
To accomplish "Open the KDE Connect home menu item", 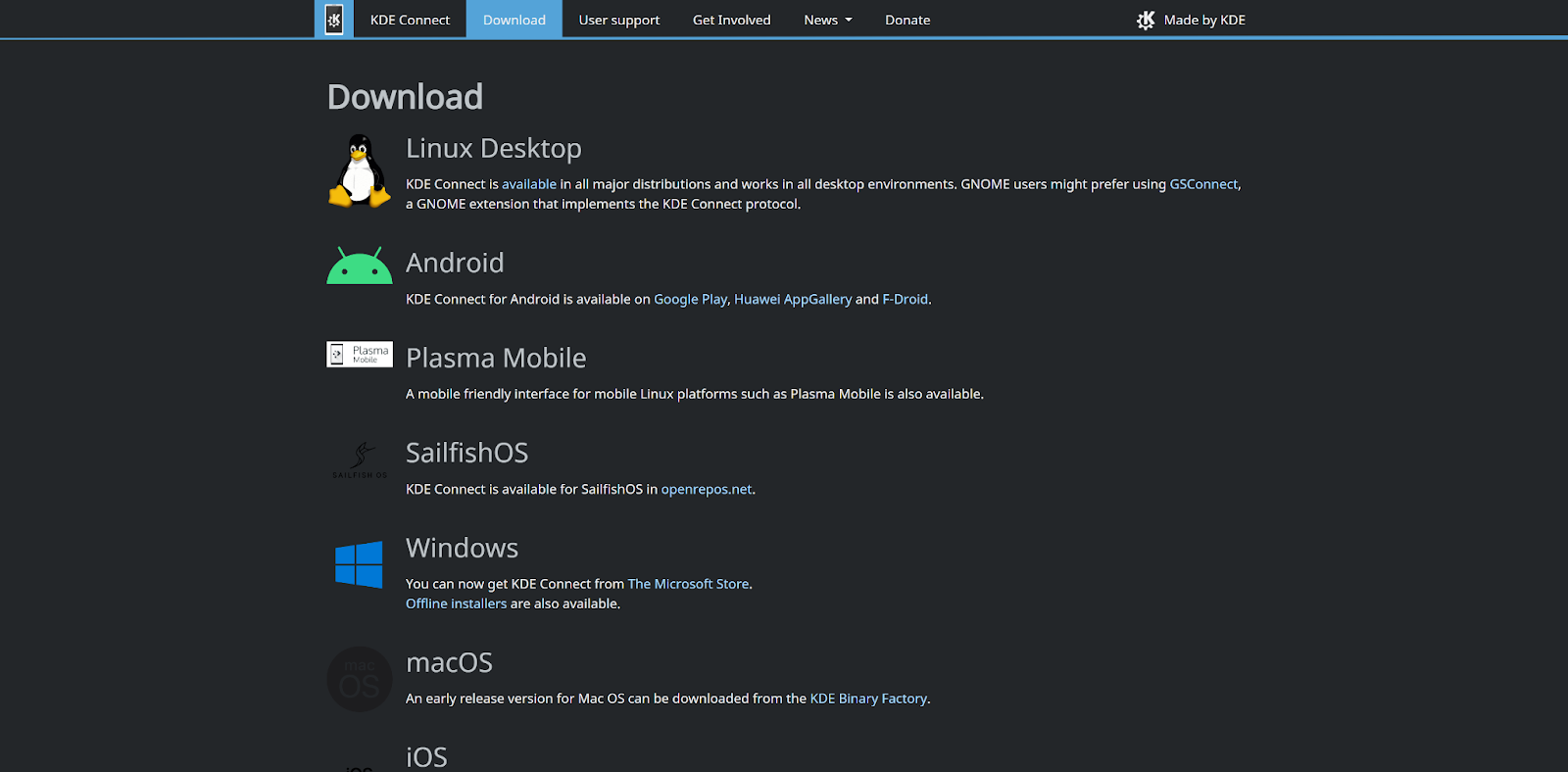I will [410, 20].
